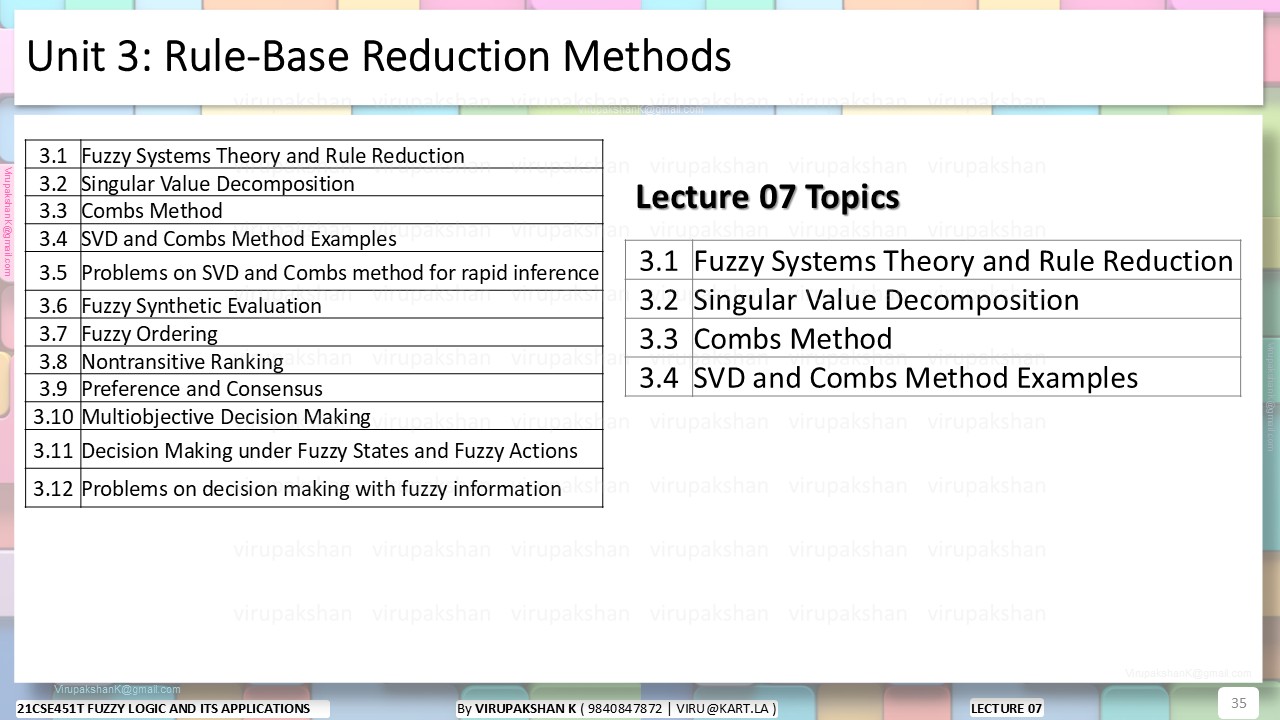1280x720 pixels.
Task: Click number '3.1' in the right table
Action: click(x=659, y=261)
